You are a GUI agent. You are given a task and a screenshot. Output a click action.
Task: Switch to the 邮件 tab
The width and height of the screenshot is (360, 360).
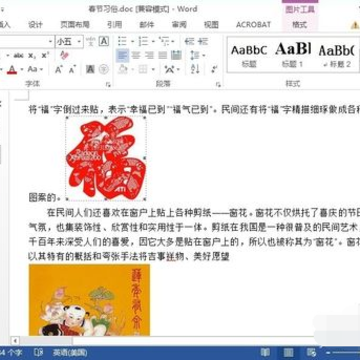click(x=147, y=24)
